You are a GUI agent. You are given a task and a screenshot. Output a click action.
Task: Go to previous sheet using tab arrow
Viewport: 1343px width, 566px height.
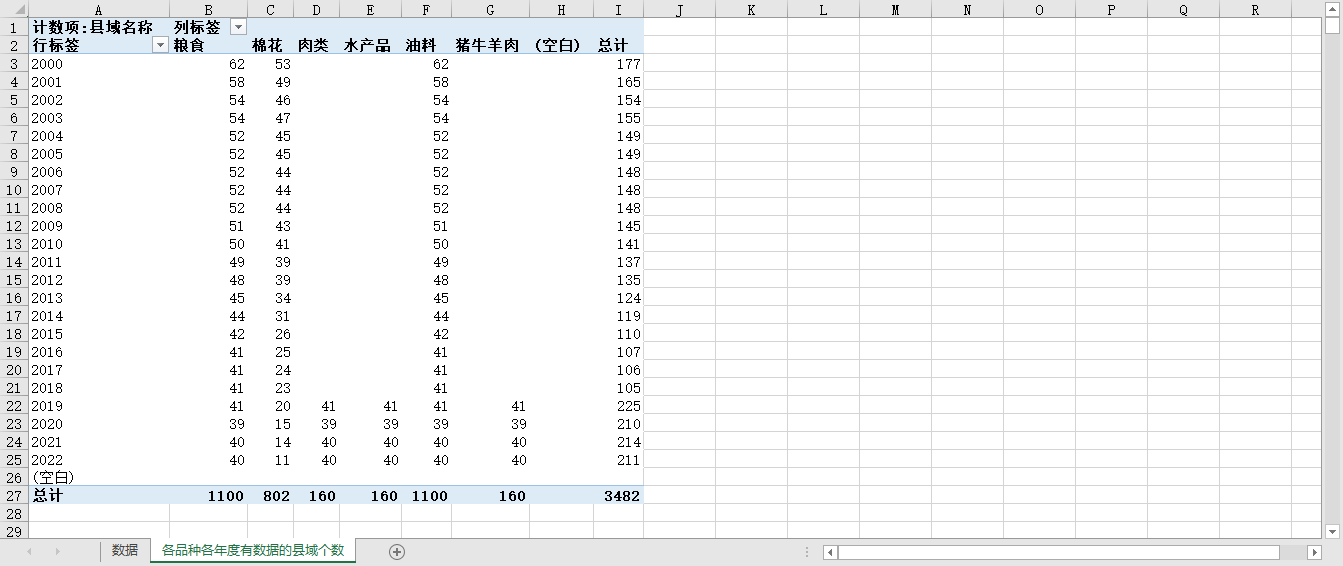click(29, 552)
